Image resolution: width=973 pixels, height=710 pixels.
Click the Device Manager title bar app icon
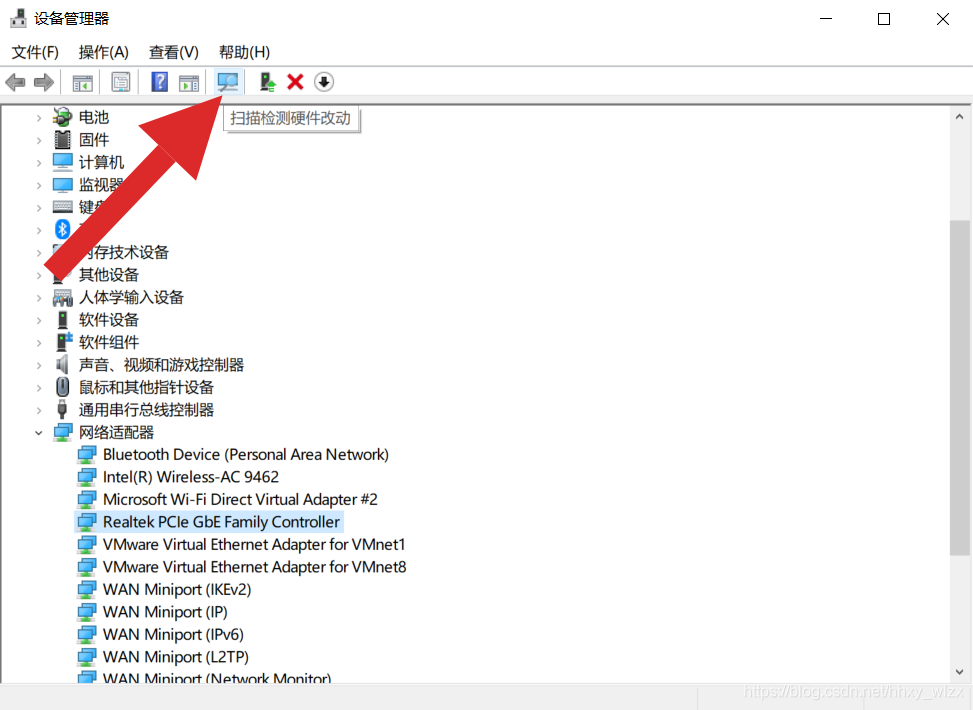click(x=18, y=19)
